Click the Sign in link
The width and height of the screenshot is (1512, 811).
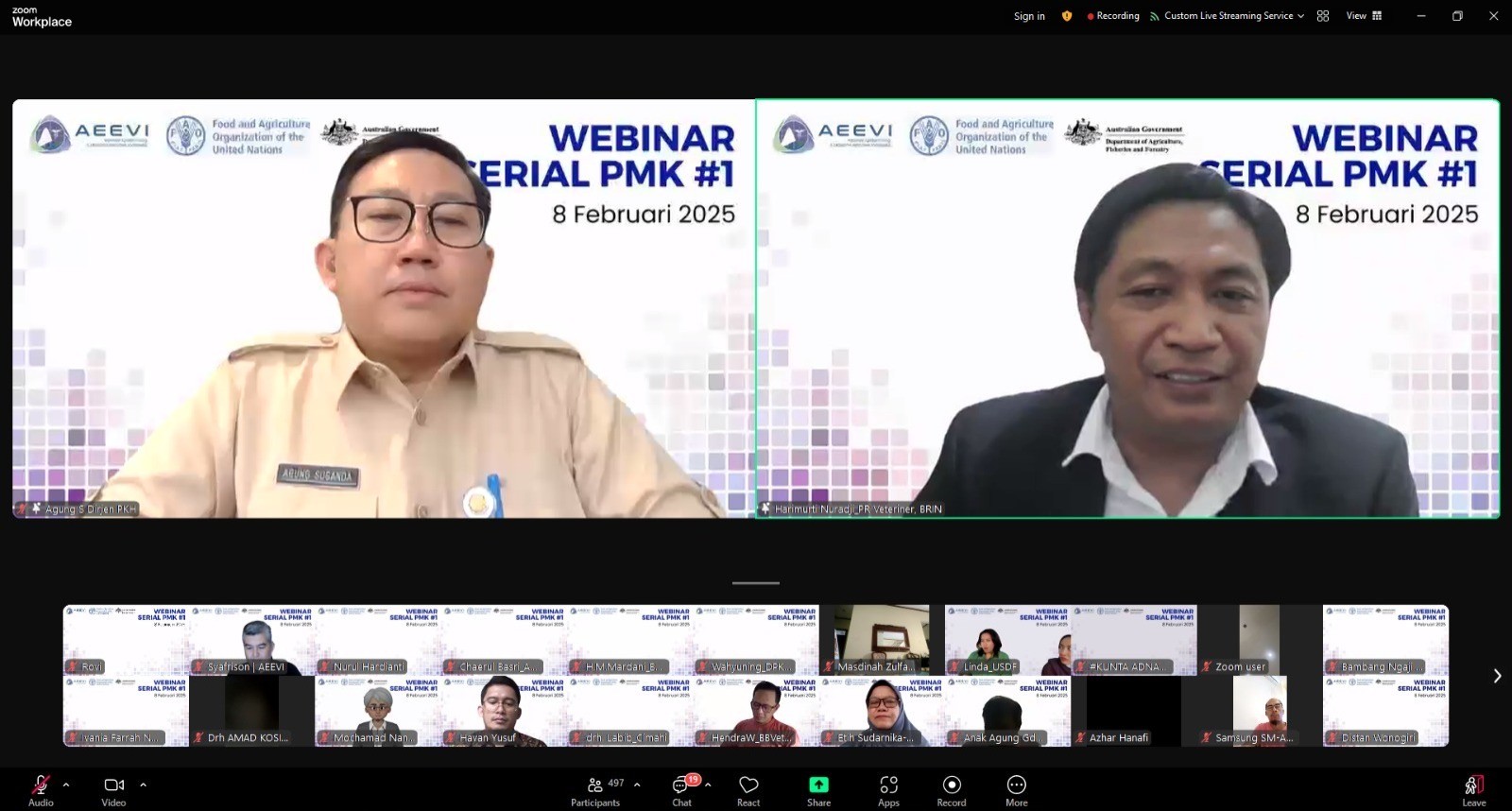pyautogui.click(x=1029, y=16)
